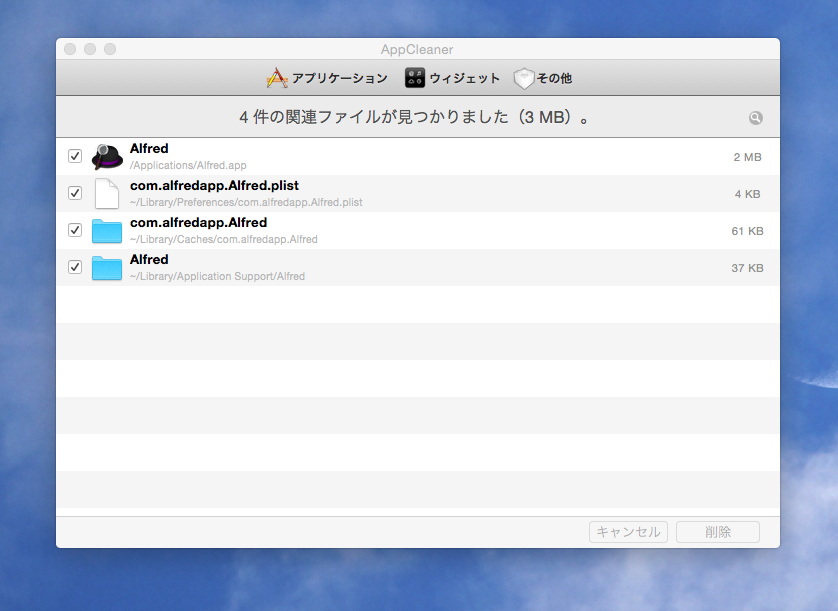The height and width of the screenshot is (611, 838).
Task: Select the /Applications/Alfred.app path text
Action: 188,165
